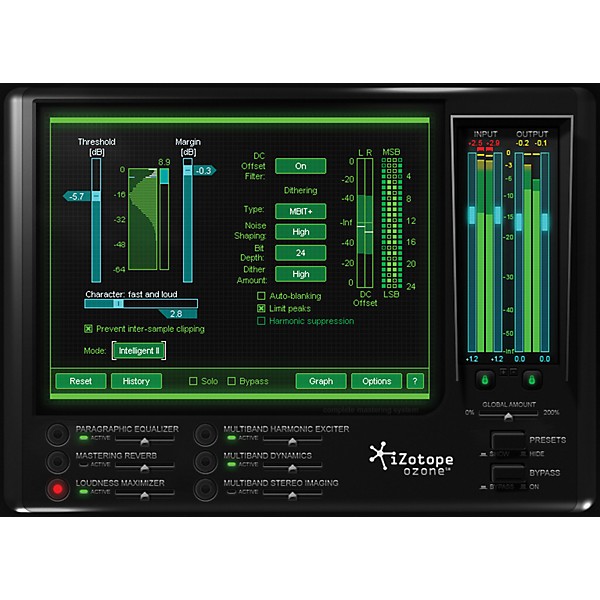Uncheck Prevent inter-sample clipping

[x=88, y=329]
